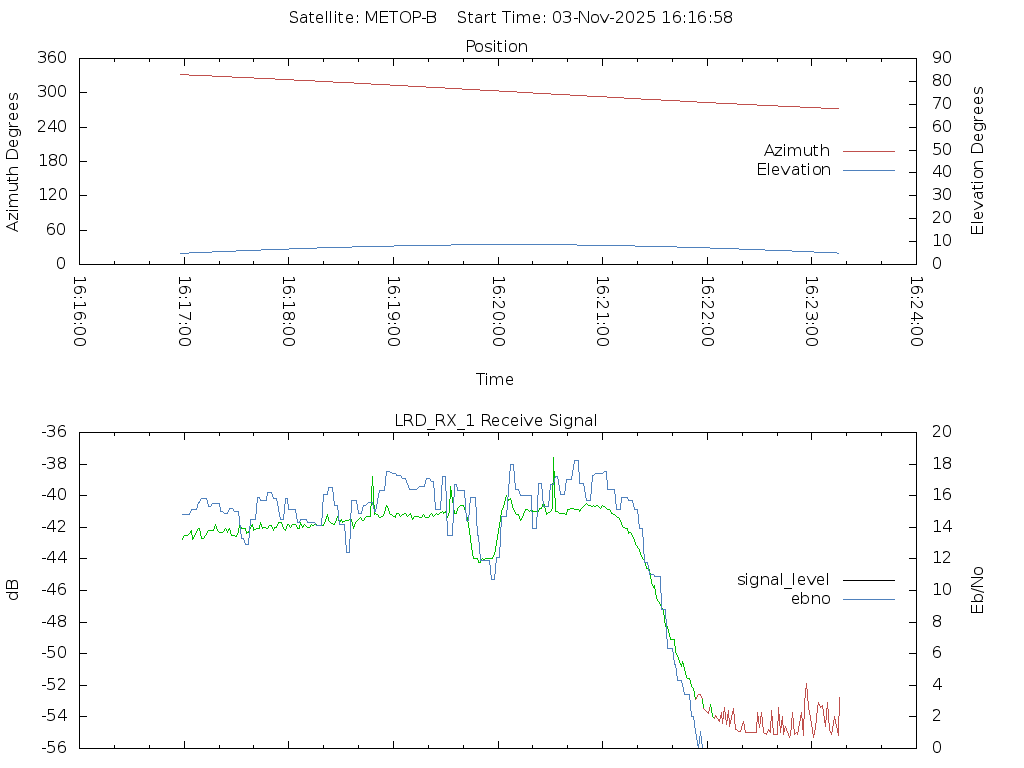Click the ebno legend entry
This screenshot has height=768, width=1024.
pyautogui.click(x=811, y=599)
